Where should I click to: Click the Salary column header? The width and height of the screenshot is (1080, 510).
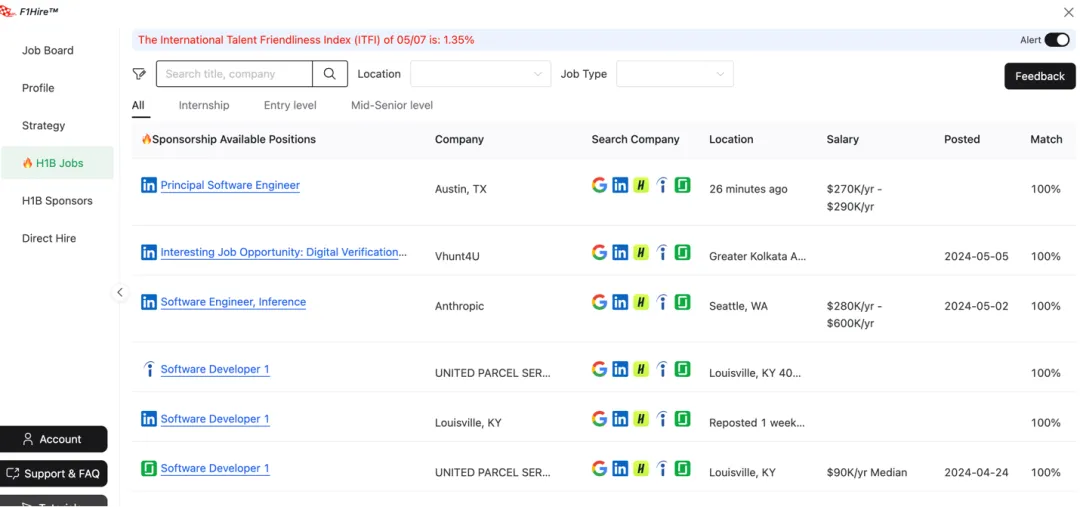pyautogui.click(x=842, y=139)
